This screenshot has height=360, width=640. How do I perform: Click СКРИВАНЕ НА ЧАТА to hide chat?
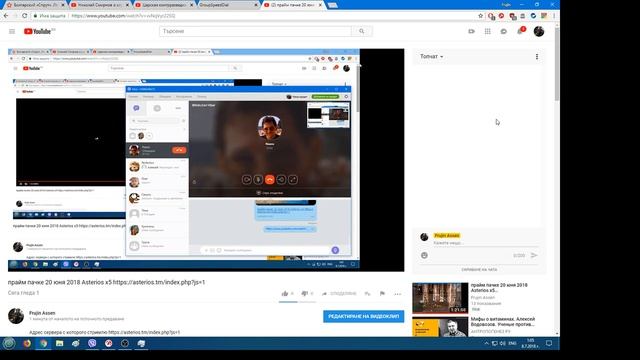[x=479, y=269]
